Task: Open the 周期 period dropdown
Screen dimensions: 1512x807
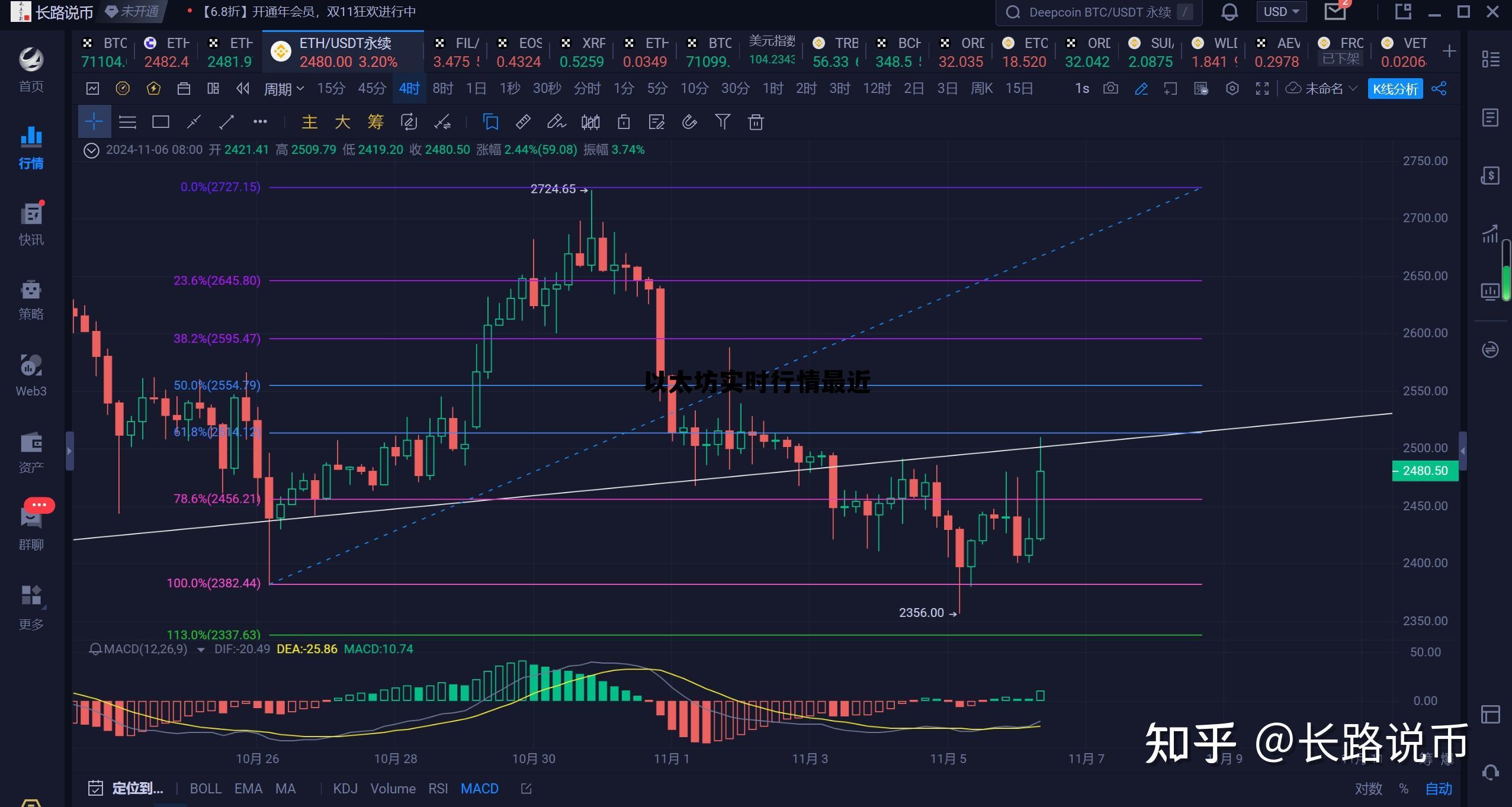Action: pos(283,89)
